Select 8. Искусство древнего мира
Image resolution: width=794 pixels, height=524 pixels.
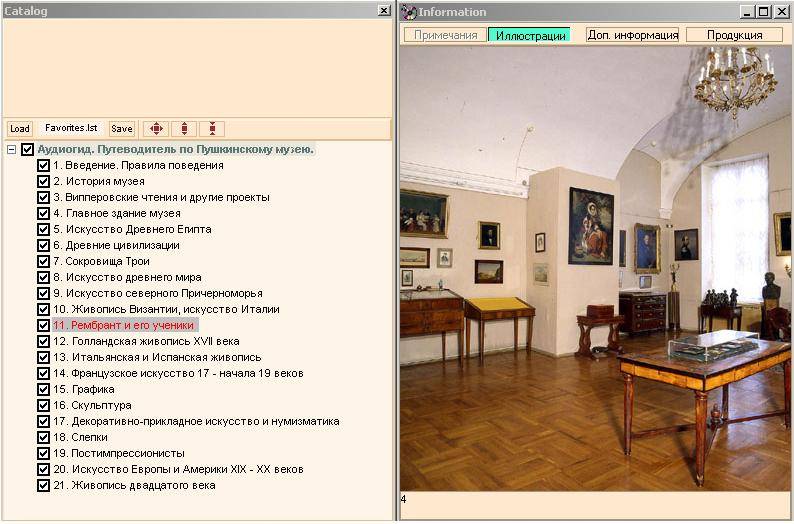(127, 277)
